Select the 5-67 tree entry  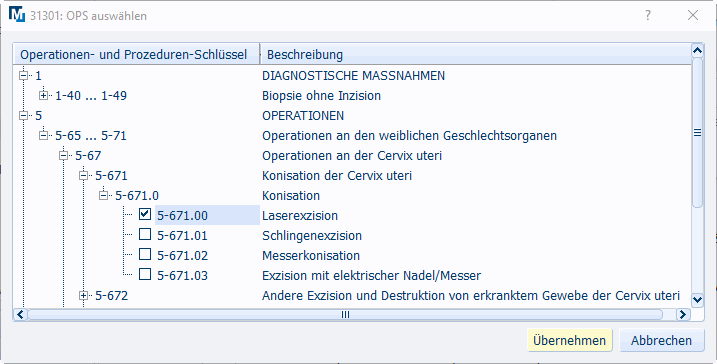88,155
